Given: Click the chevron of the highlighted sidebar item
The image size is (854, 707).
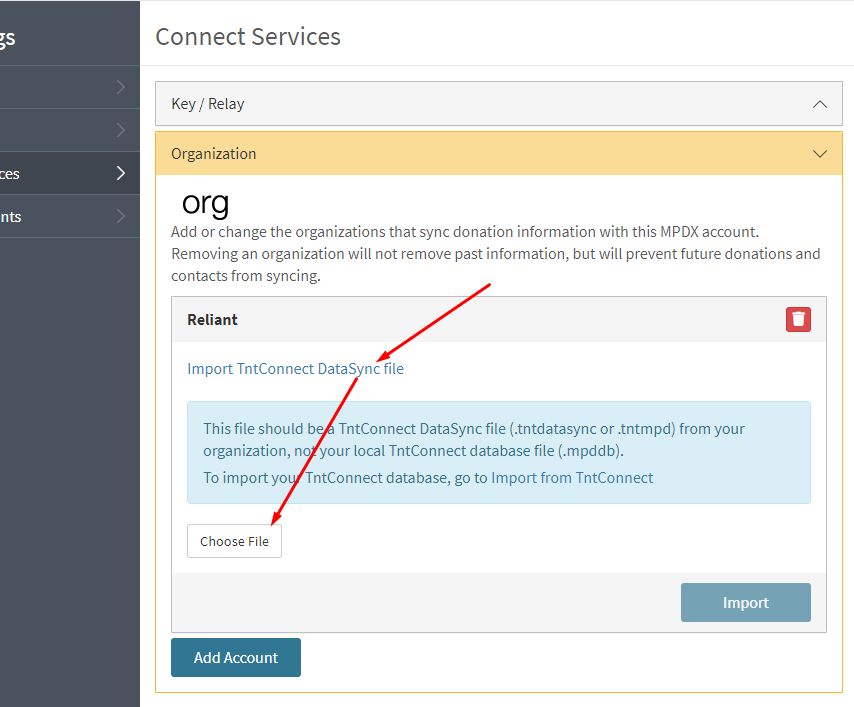Looking at the screenshot, I should tap(121, 173).
